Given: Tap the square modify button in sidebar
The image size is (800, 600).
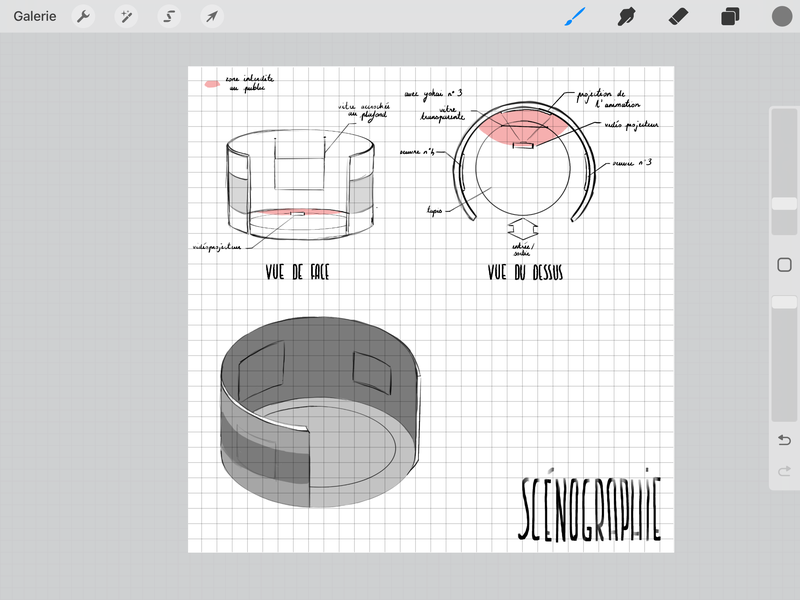Looking at the screenshot, I should [x=784, y=265].
